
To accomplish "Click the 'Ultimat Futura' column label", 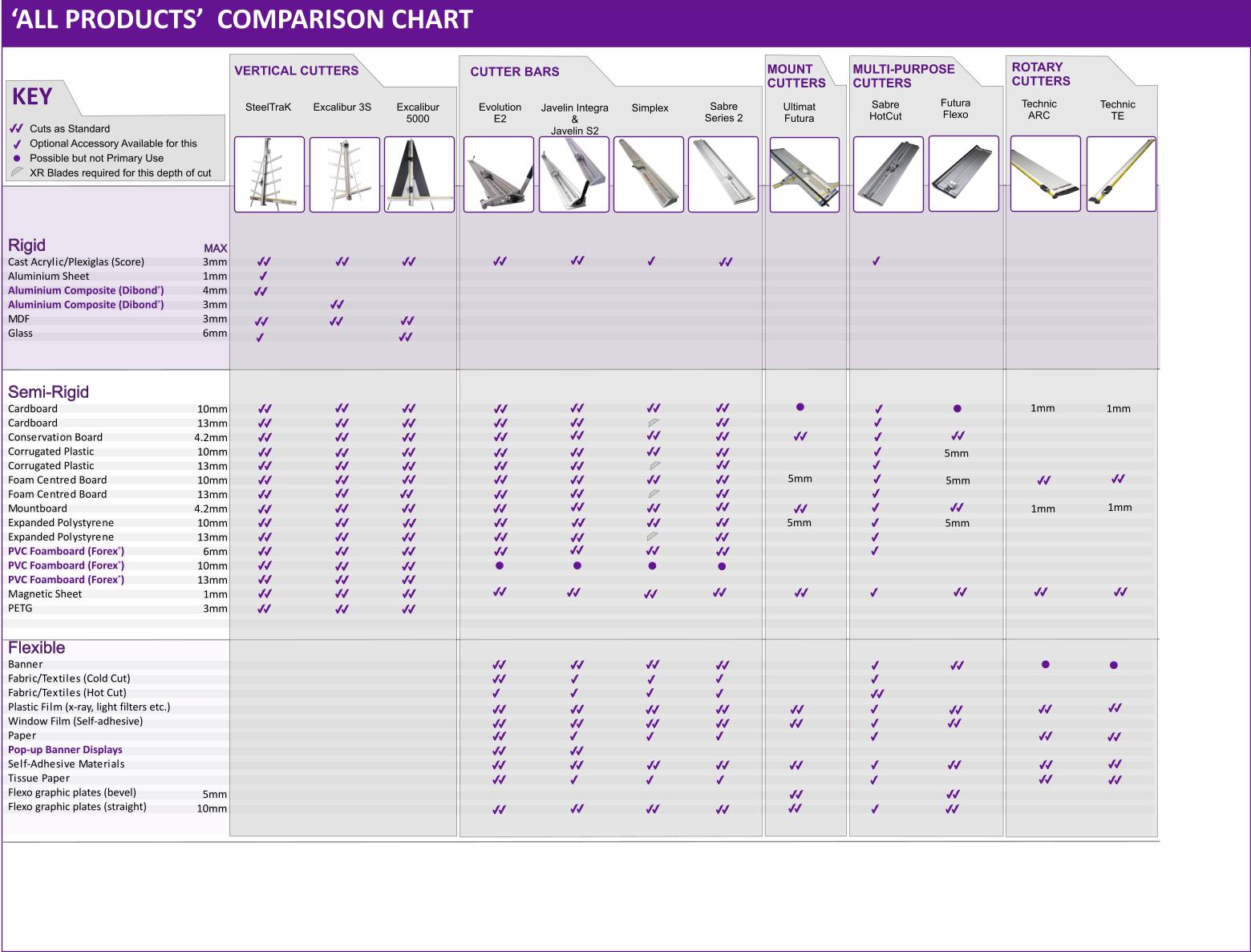I will (799, 112).
